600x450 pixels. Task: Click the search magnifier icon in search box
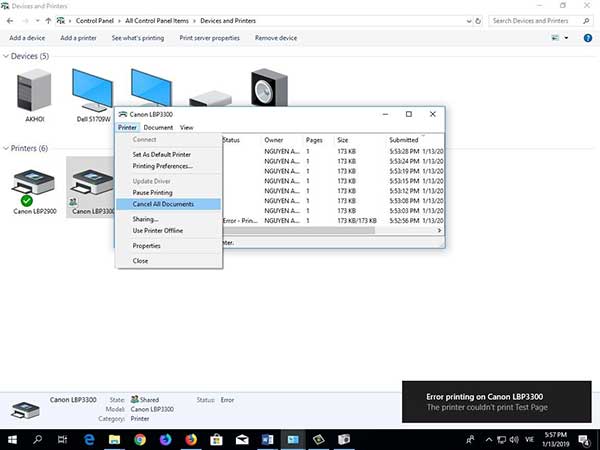tap(586, 21)
